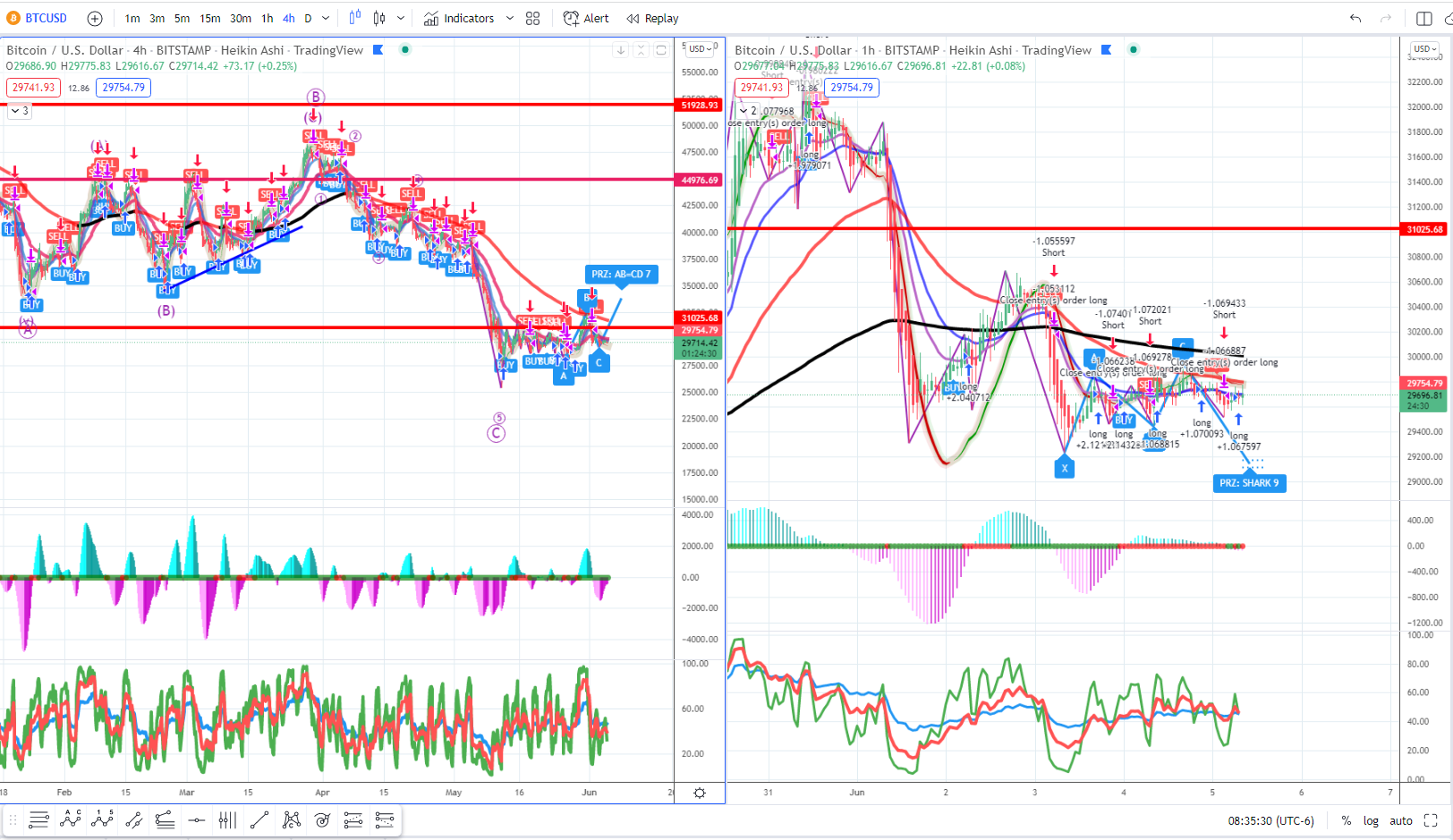The image size is (1453, 840).
Task: Open indicator templates grid icon
Action: pyautogui.click(x=533, y=18)
